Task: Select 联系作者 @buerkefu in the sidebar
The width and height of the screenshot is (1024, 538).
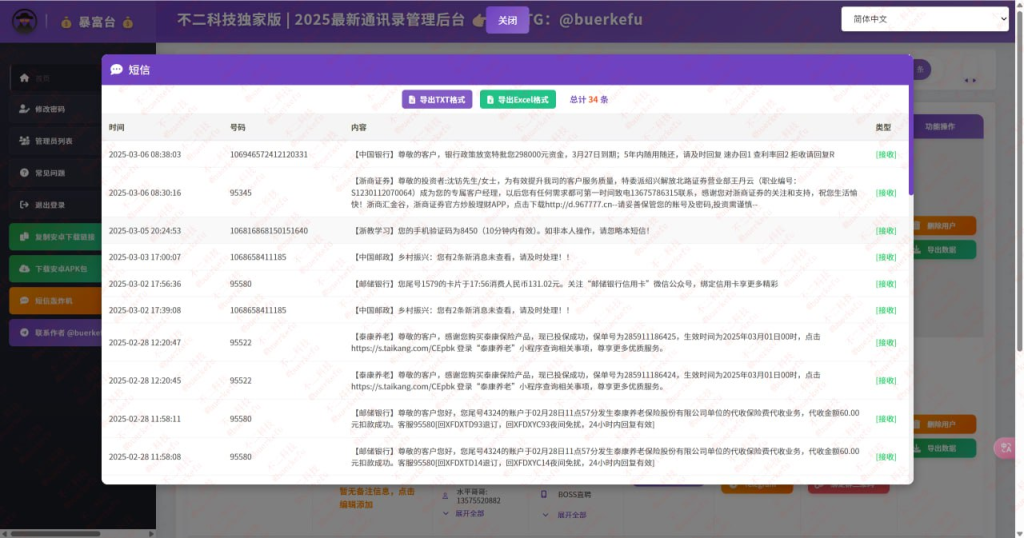Action: tap(56, 333)
